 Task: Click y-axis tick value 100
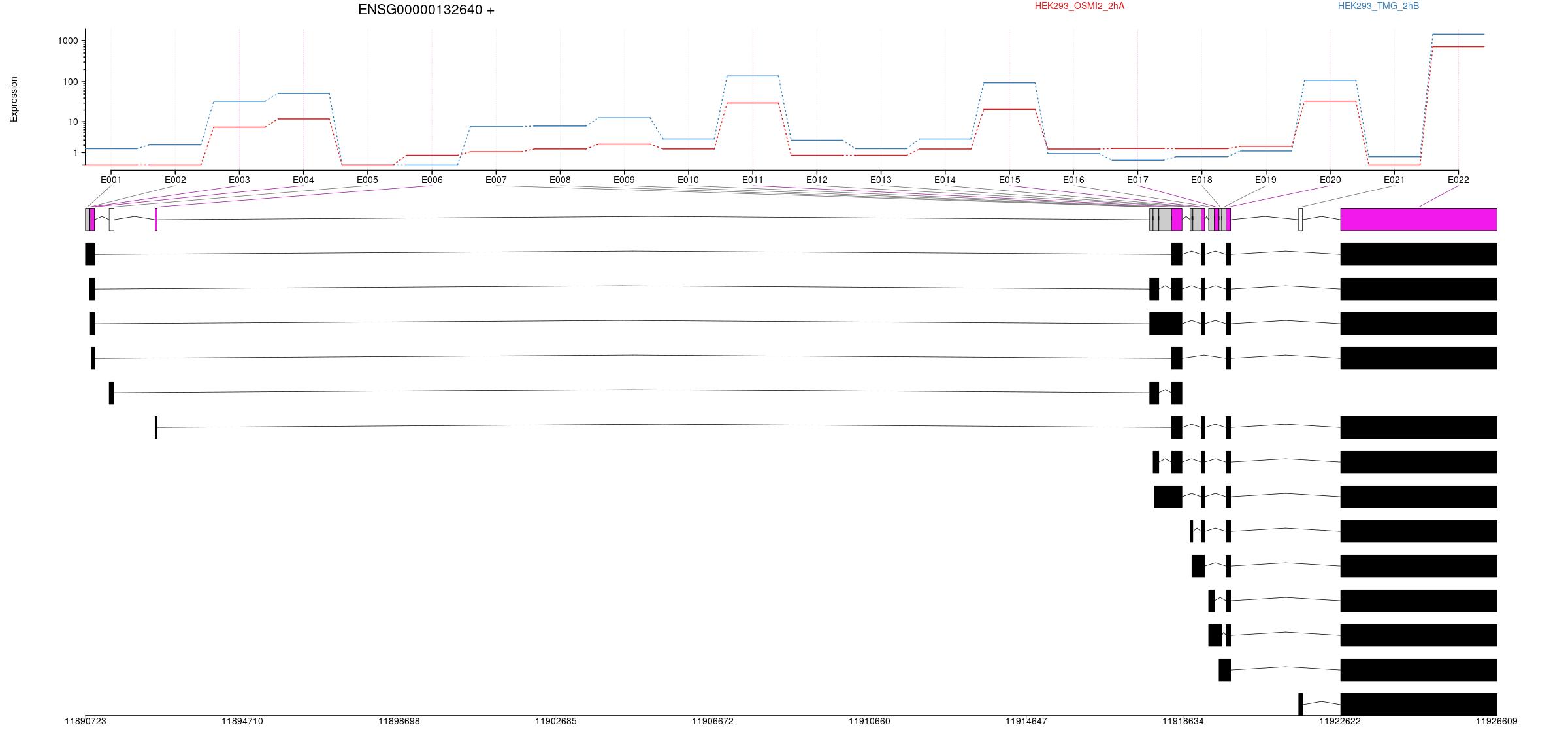[x=71, y=82]
